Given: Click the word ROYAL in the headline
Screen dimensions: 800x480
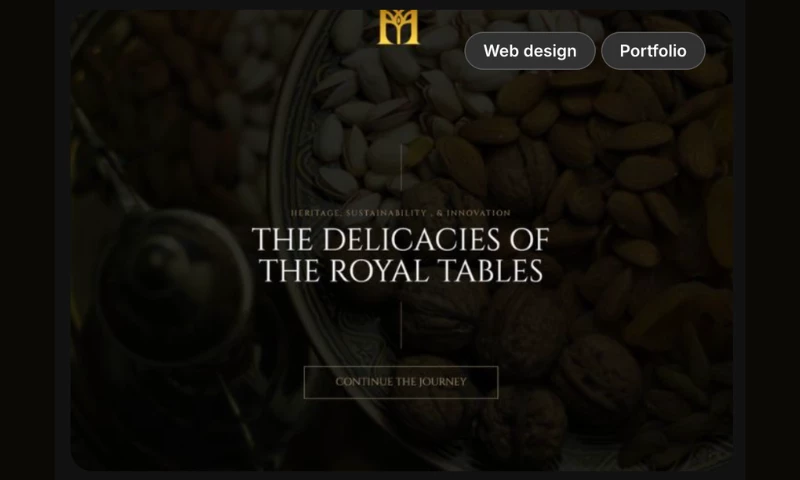Looking at the screenshot, I should pos(379,270).
